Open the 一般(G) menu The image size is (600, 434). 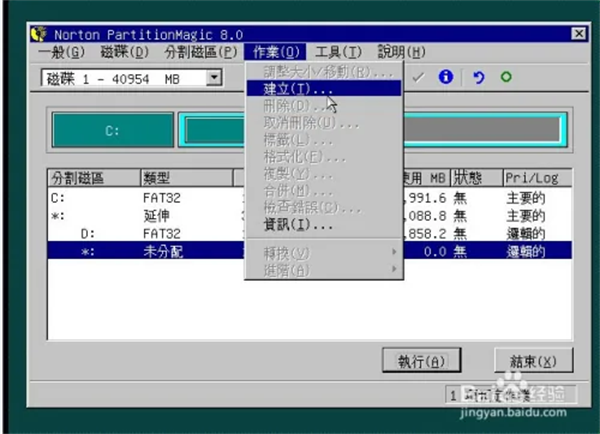click(x=62, y=52)
